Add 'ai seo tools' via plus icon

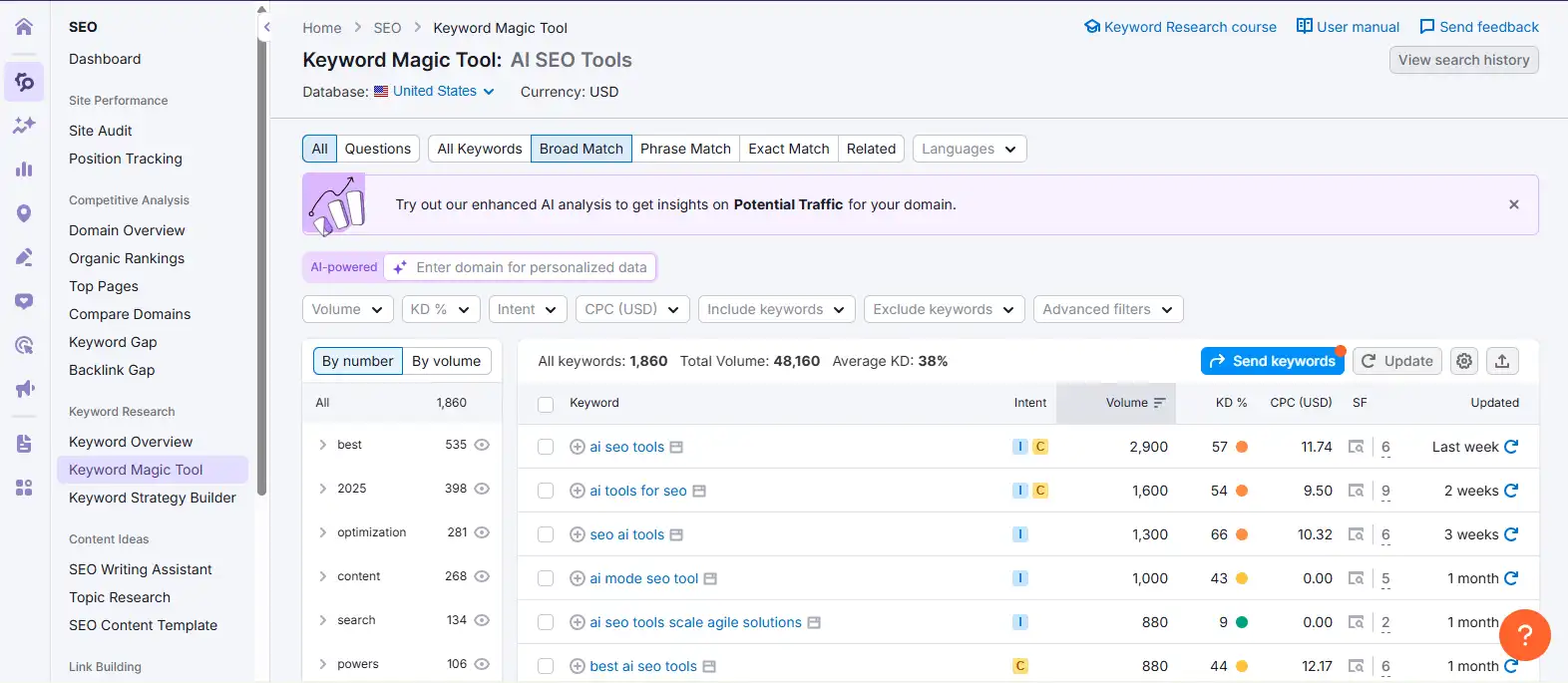pos(577,447)
